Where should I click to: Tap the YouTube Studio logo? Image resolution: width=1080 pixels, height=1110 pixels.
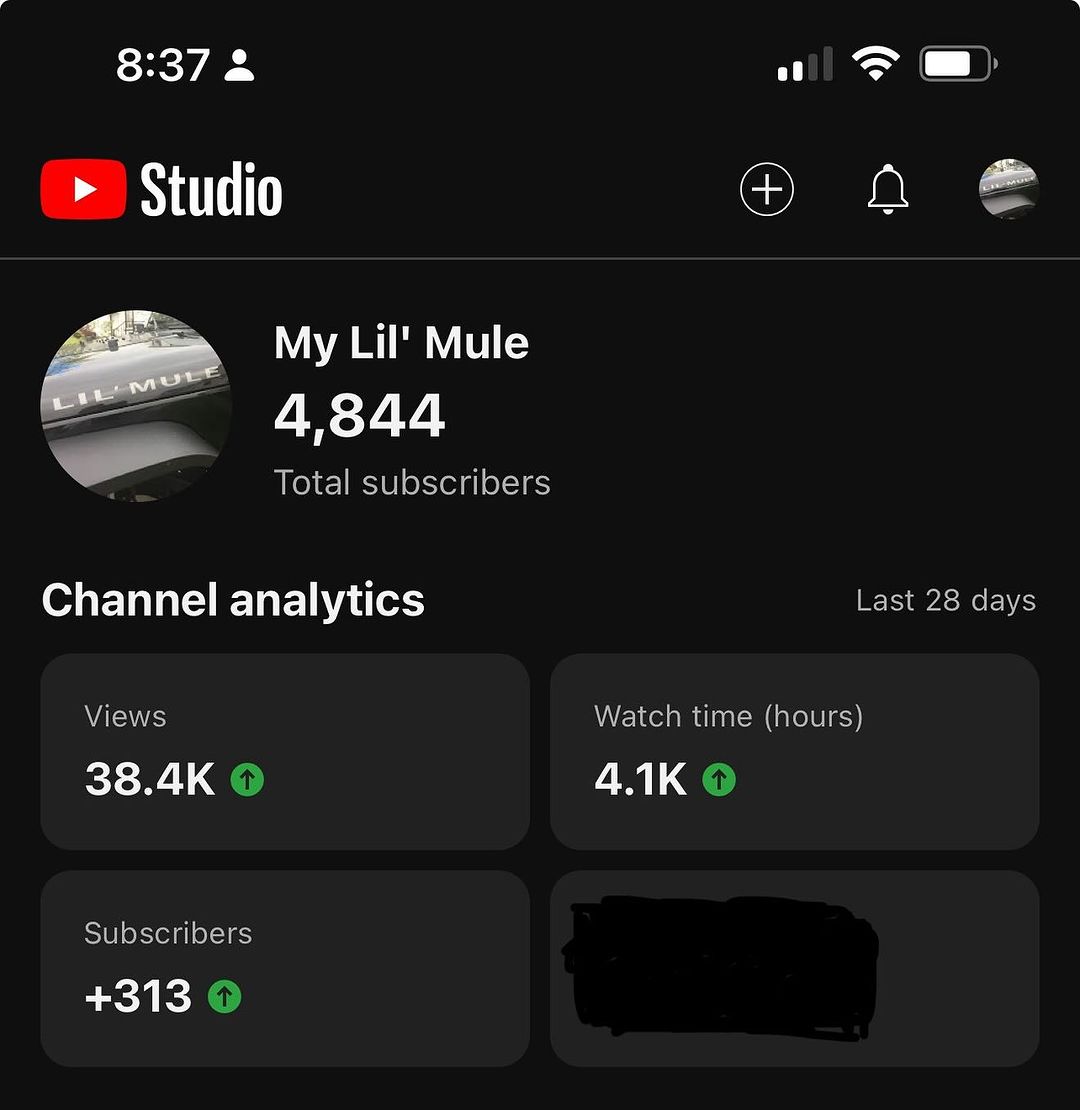coord(162,189)
